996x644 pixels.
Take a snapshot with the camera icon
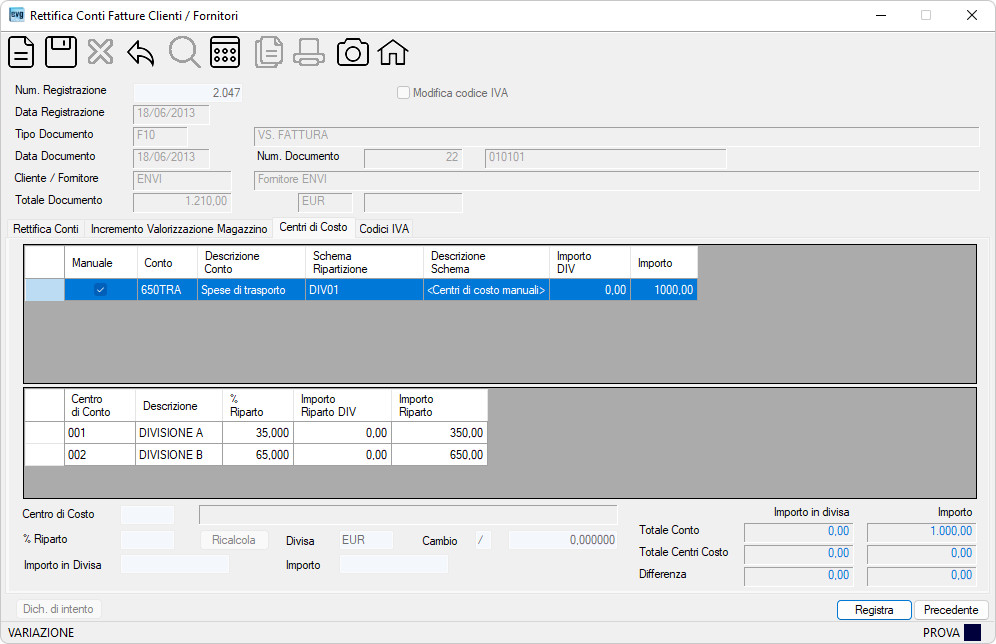click(353, 52)
